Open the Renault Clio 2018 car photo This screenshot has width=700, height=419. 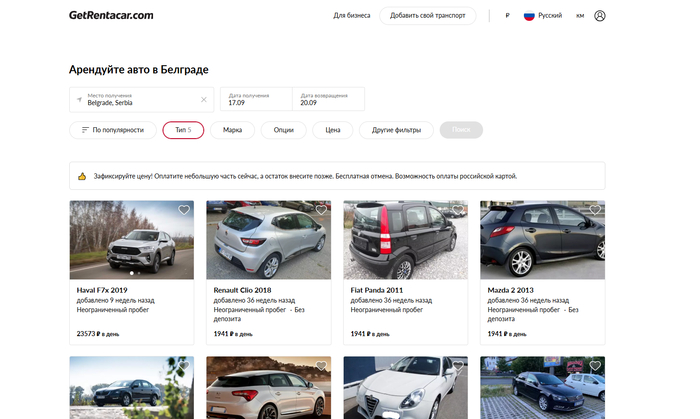pyautogui.click(x=269, y=240)
